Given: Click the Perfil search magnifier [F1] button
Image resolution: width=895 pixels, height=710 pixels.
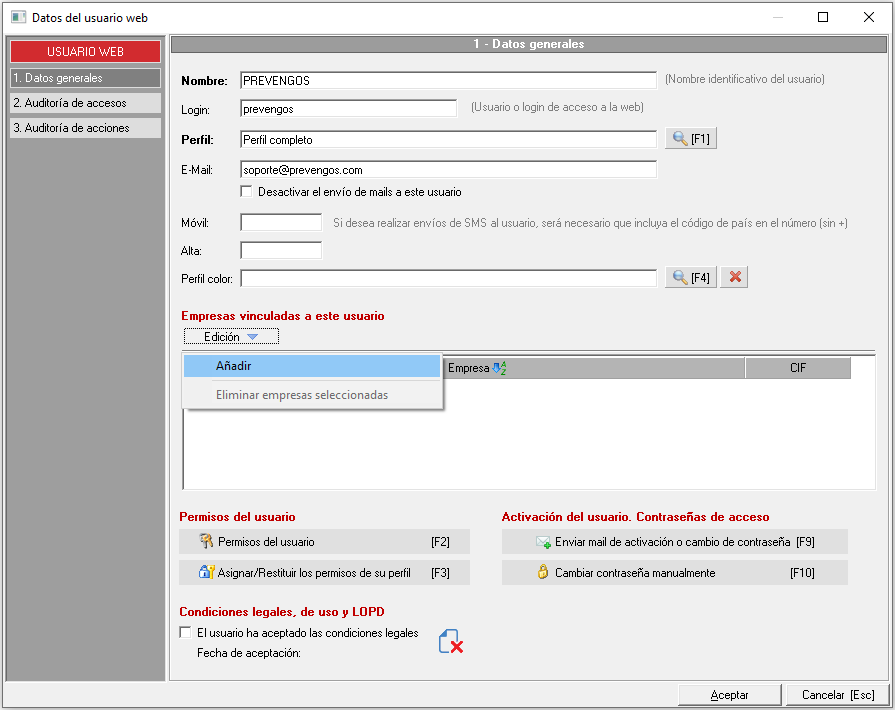Looking at the screenshot, I should pos(691,139).
